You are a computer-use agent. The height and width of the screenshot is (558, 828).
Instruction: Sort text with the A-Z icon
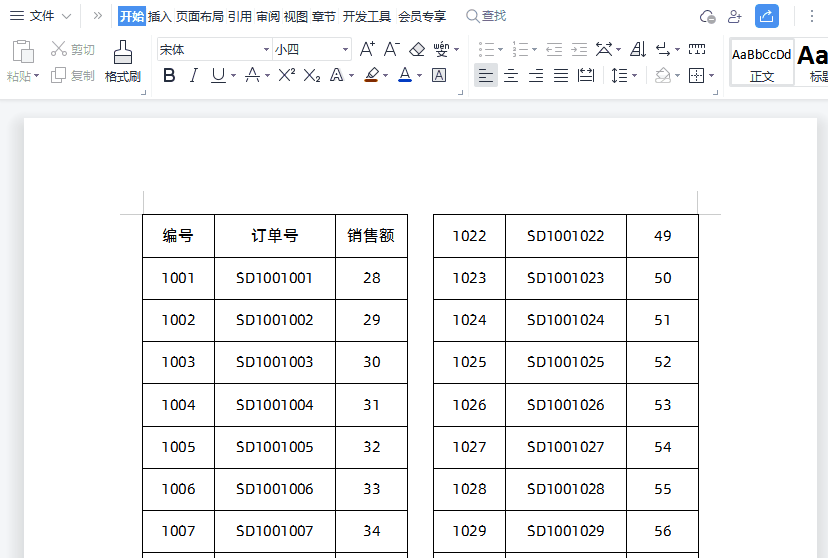click(x=638, y=49)
